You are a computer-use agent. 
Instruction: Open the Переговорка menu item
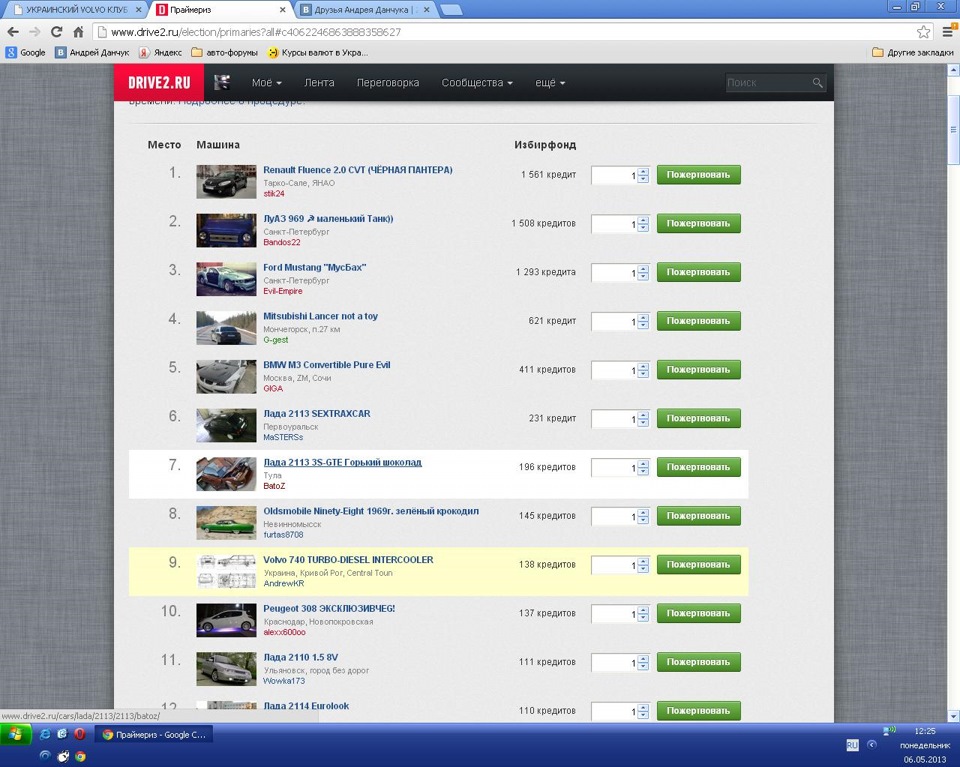point(388,83)
